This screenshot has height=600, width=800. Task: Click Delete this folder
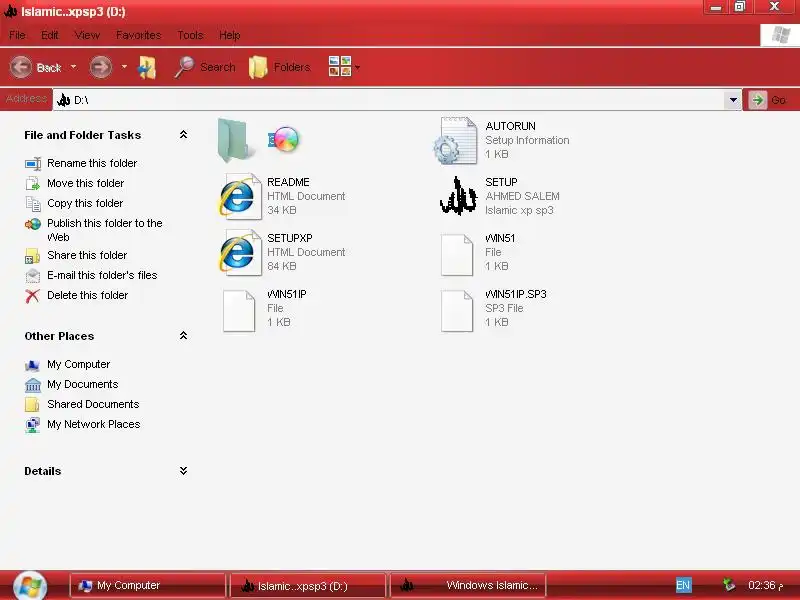[87, 295]
